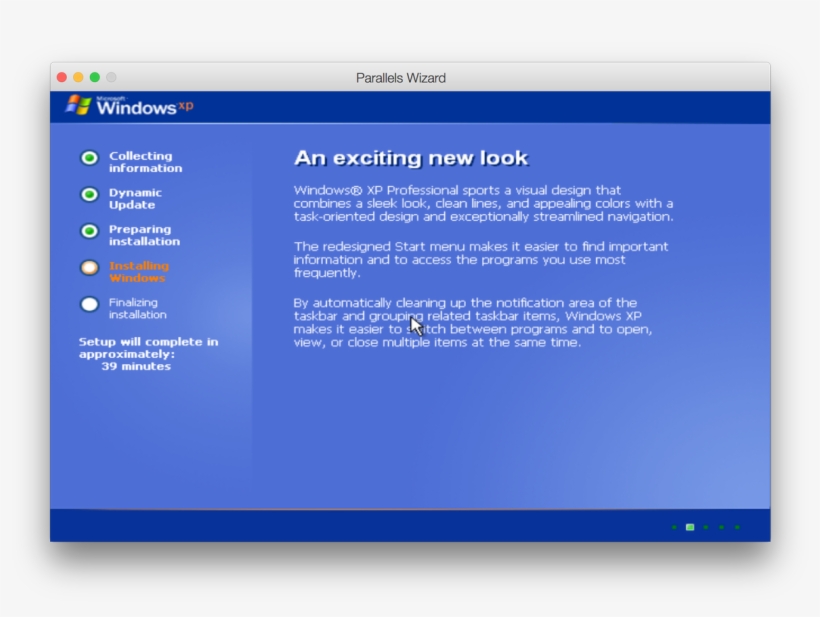Click the gray disabled title bar button
The width and height of the screenshot is (820, 617).
pyautogui.click(x=111, y=77)
